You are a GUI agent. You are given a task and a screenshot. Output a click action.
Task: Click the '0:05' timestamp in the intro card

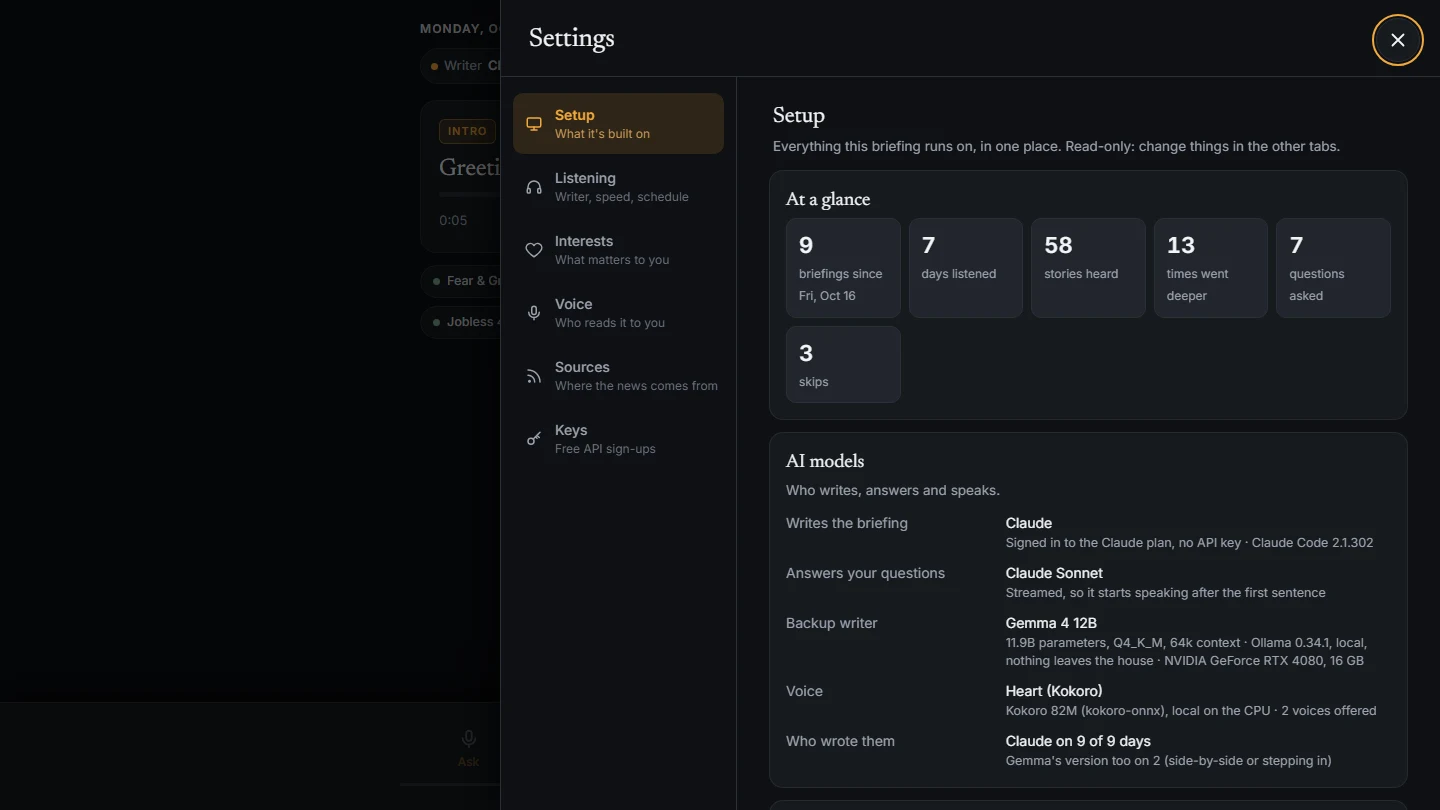tap(453, 220)
